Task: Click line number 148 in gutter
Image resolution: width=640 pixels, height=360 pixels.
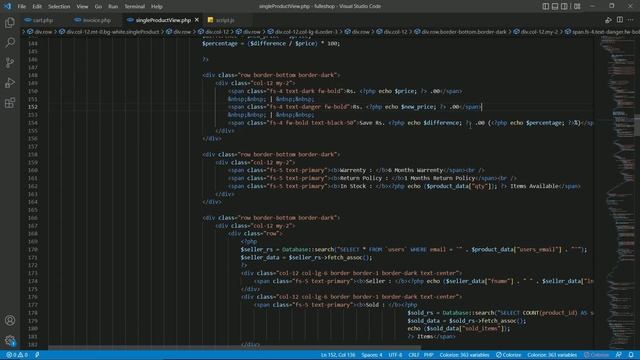Action: pyautogui.click(x=33, y=75)
